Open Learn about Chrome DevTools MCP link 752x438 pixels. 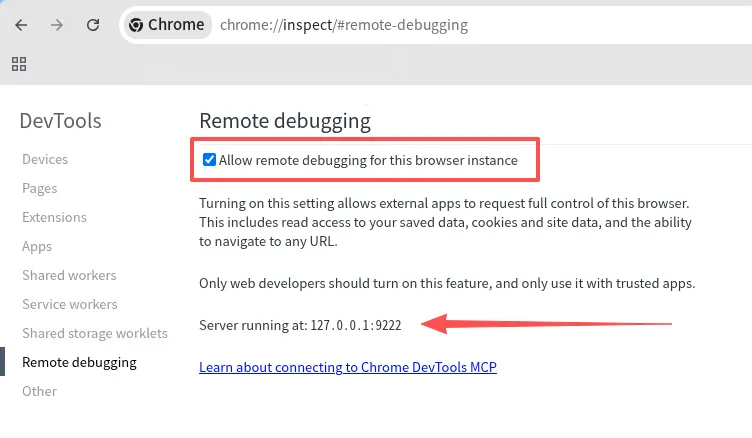point(348,367)
